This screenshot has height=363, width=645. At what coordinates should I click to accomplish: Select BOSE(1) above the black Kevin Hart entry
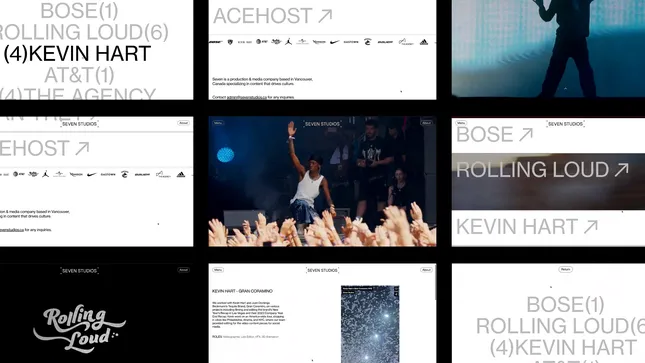pyautogui.click(x=79, y=11)
